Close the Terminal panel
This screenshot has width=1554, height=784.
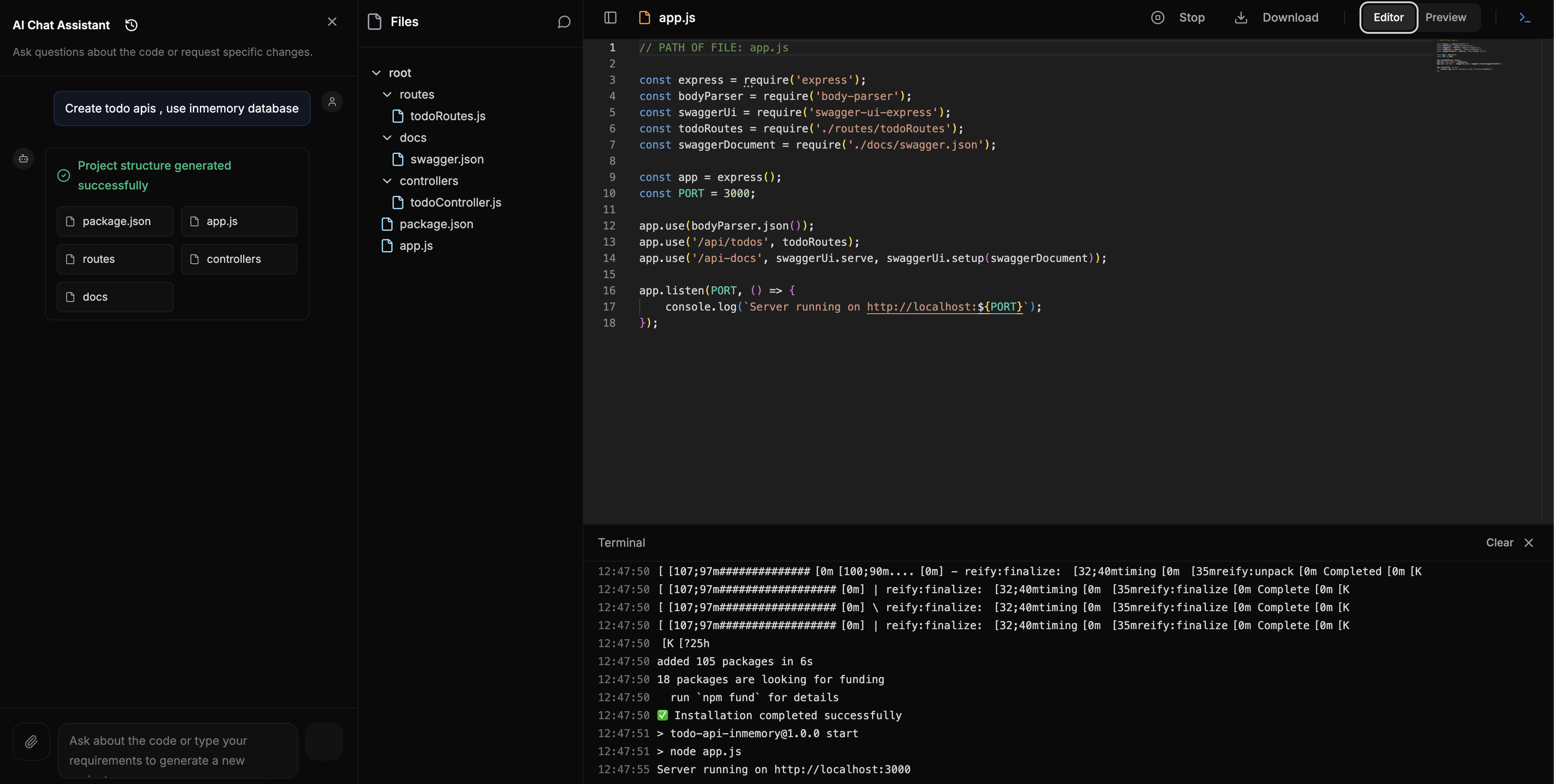(x=1529, y=543)
